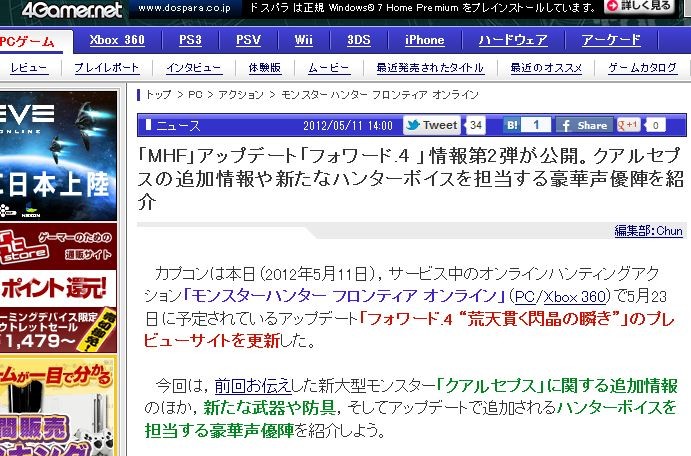Image resolution: width=691 pixels, height=456 pixels.
Task: View 最近発売されたタイトル list
Action: [x=430, y=68]
